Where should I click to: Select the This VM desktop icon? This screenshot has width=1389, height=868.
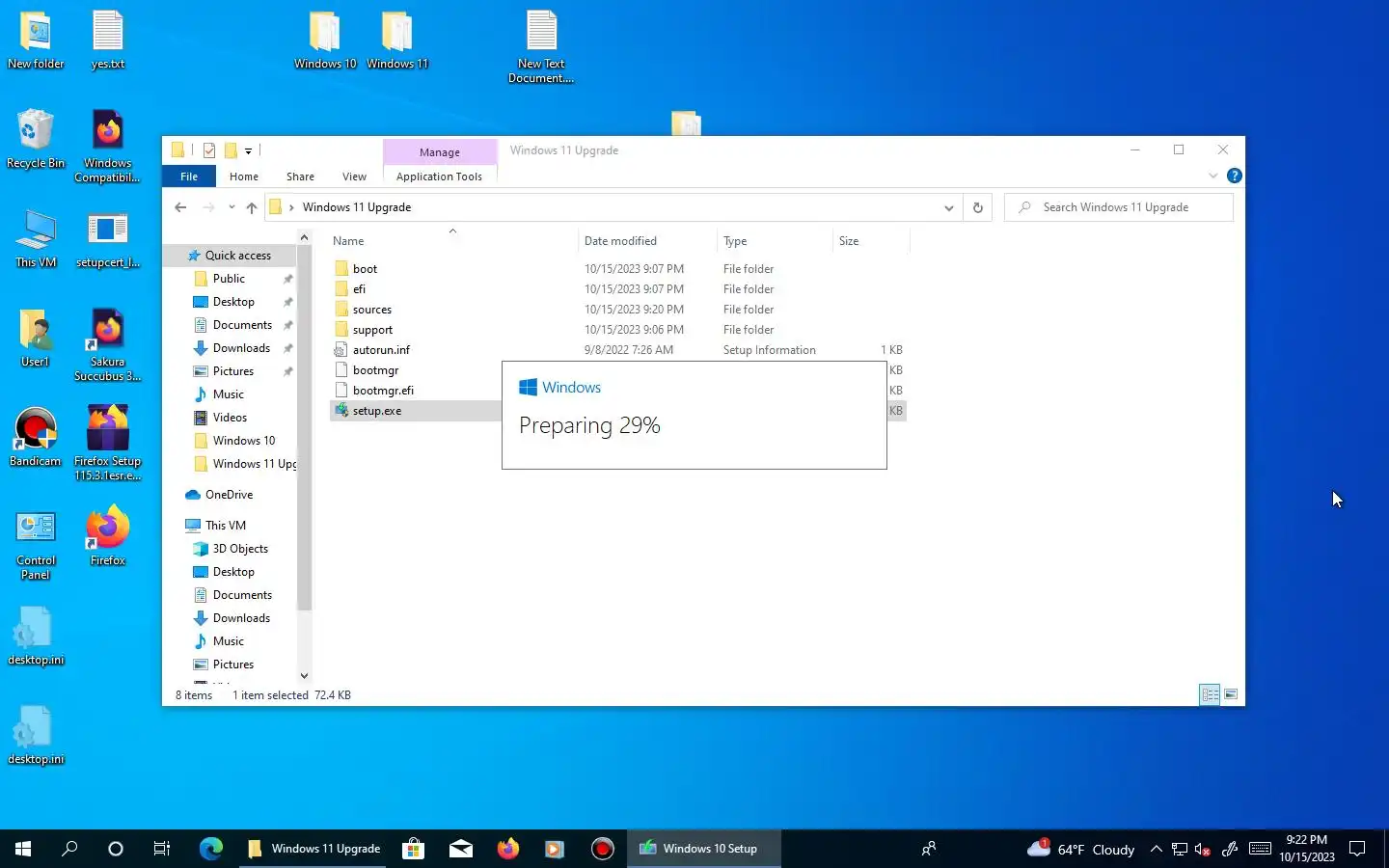[x=36, y=239]
